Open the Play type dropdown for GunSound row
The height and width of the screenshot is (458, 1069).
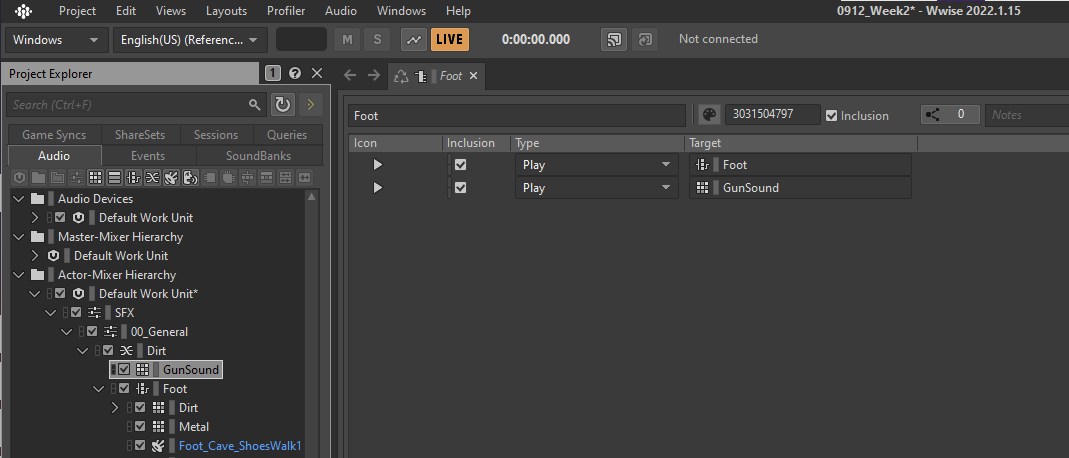(597, 188)
